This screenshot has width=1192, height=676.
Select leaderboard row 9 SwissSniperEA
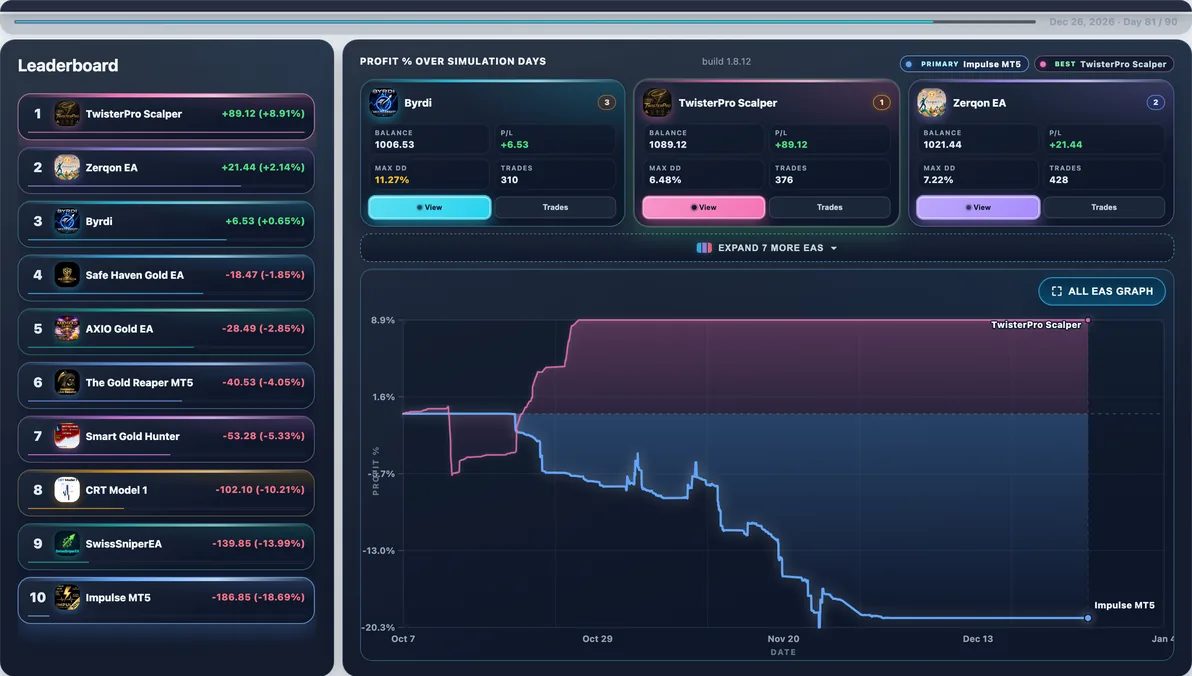point(166,547)
